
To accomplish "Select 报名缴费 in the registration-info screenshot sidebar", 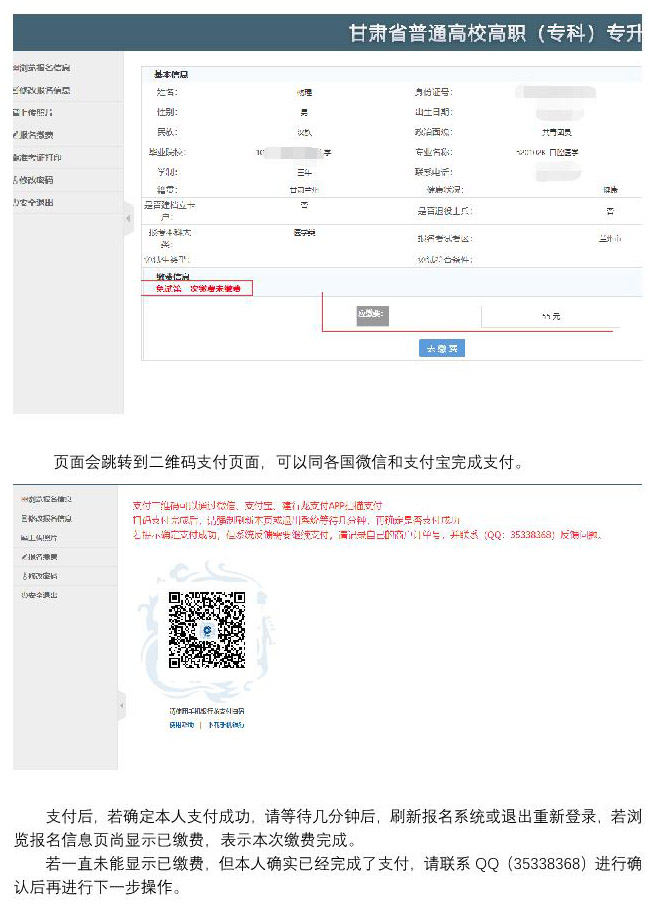I will click(33, 135).
